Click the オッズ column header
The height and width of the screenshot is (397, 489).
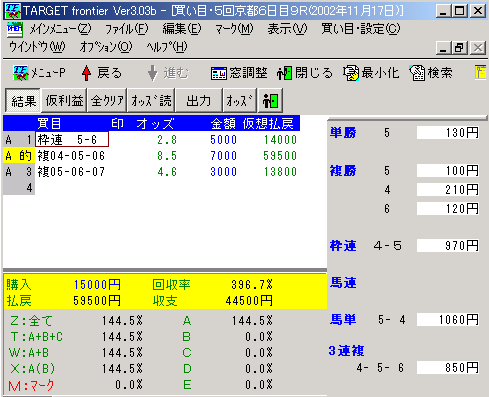155,123
